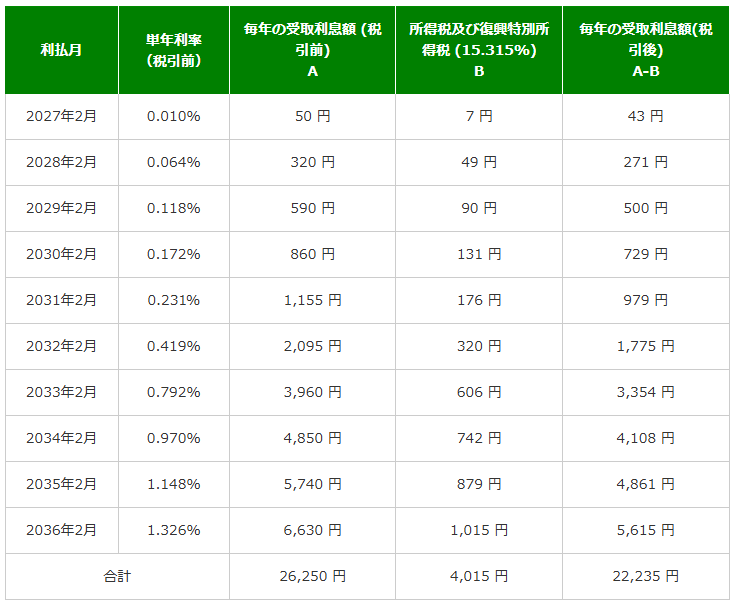The height and width of the screenshot is (607, 736).
Task: Select the 2029年2月 date cell
Action: tap(62, 208)
